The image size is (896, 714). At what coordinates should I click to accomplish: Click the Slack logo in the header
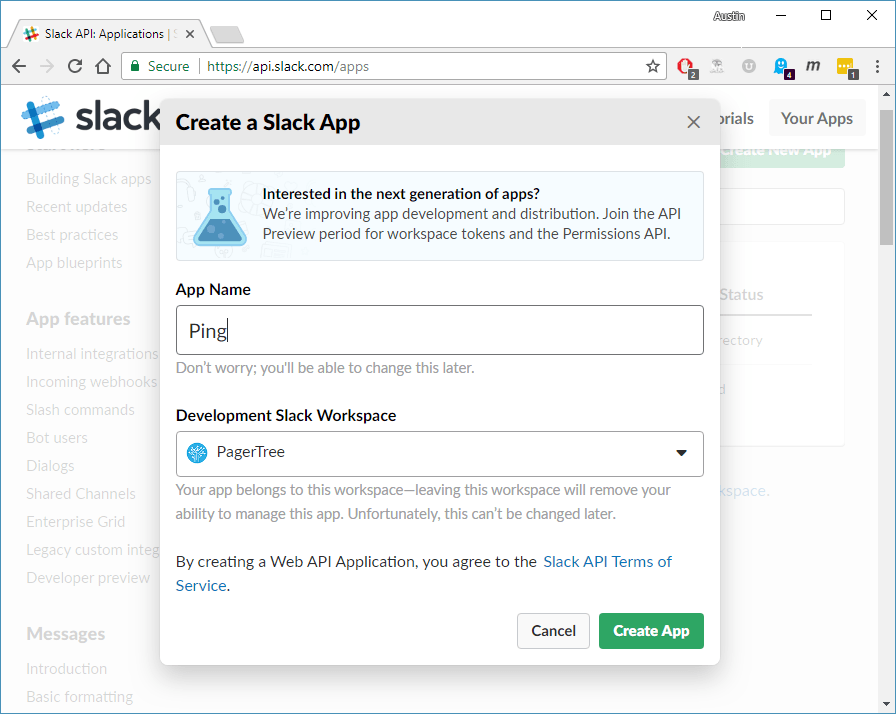pyautogui.click(x=90, y=117)
